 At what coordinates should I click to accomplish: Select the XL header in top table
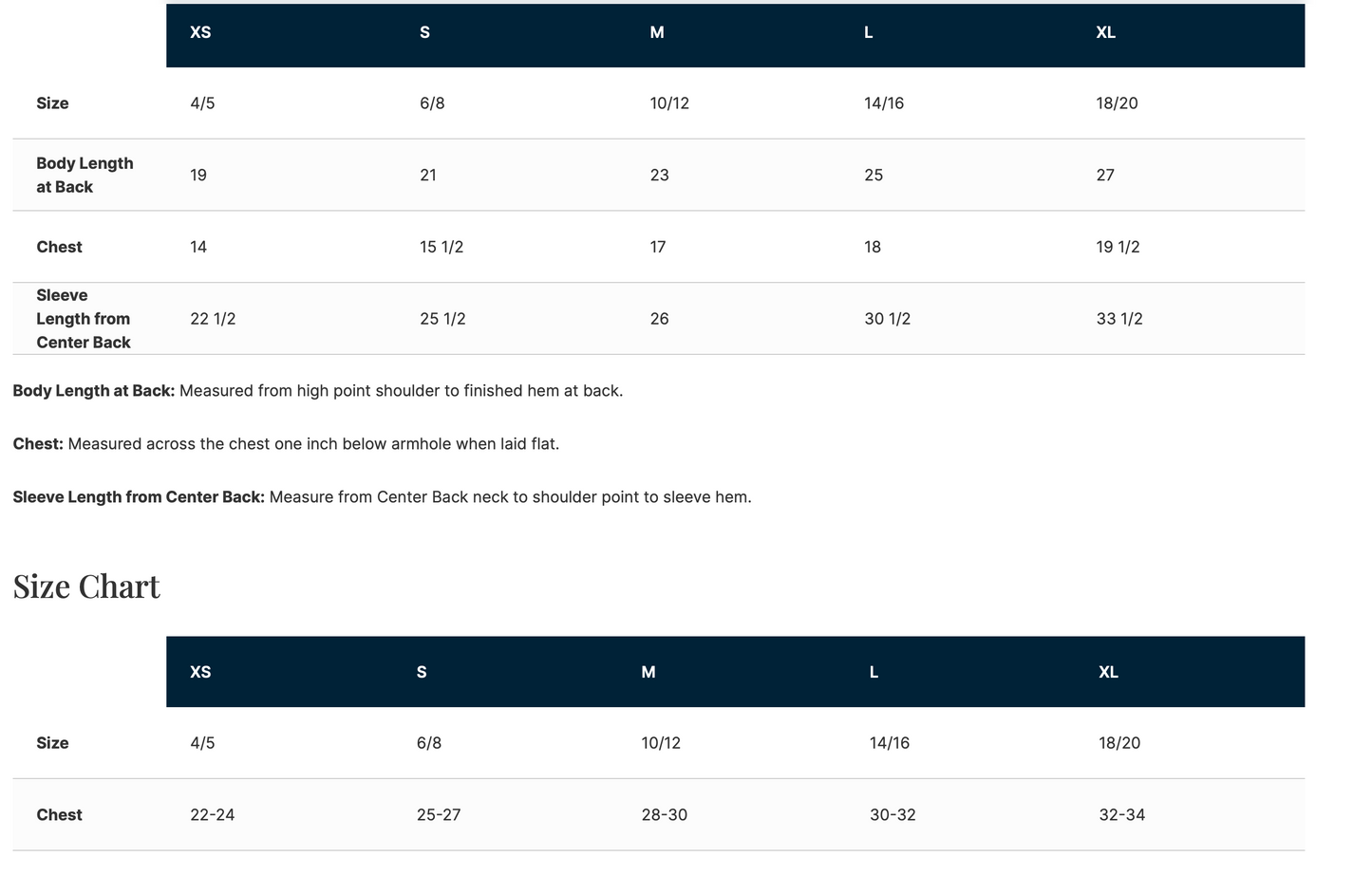1105,32
